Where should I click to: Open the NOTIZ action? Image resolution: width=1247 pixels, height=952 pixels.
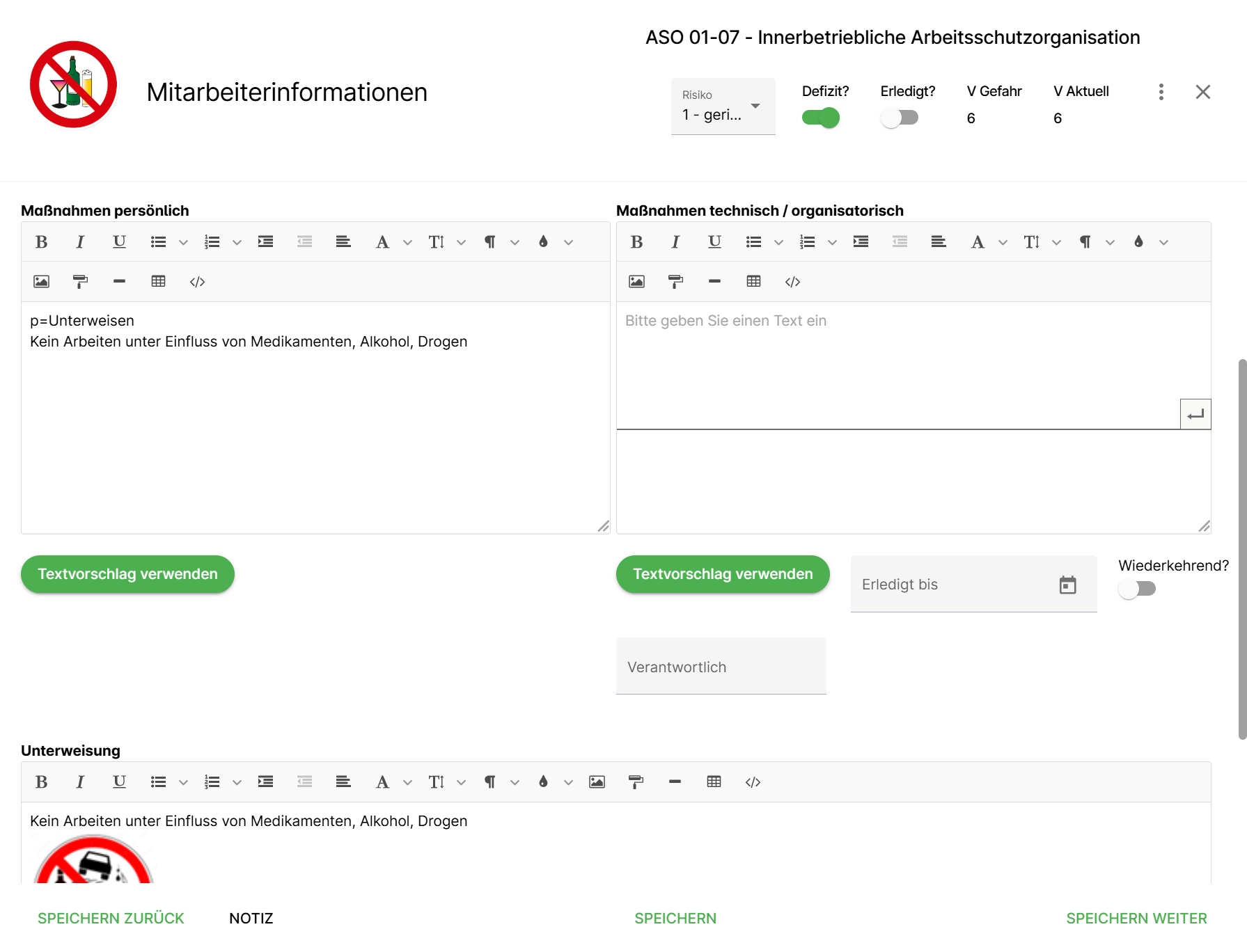pos(251,919)
